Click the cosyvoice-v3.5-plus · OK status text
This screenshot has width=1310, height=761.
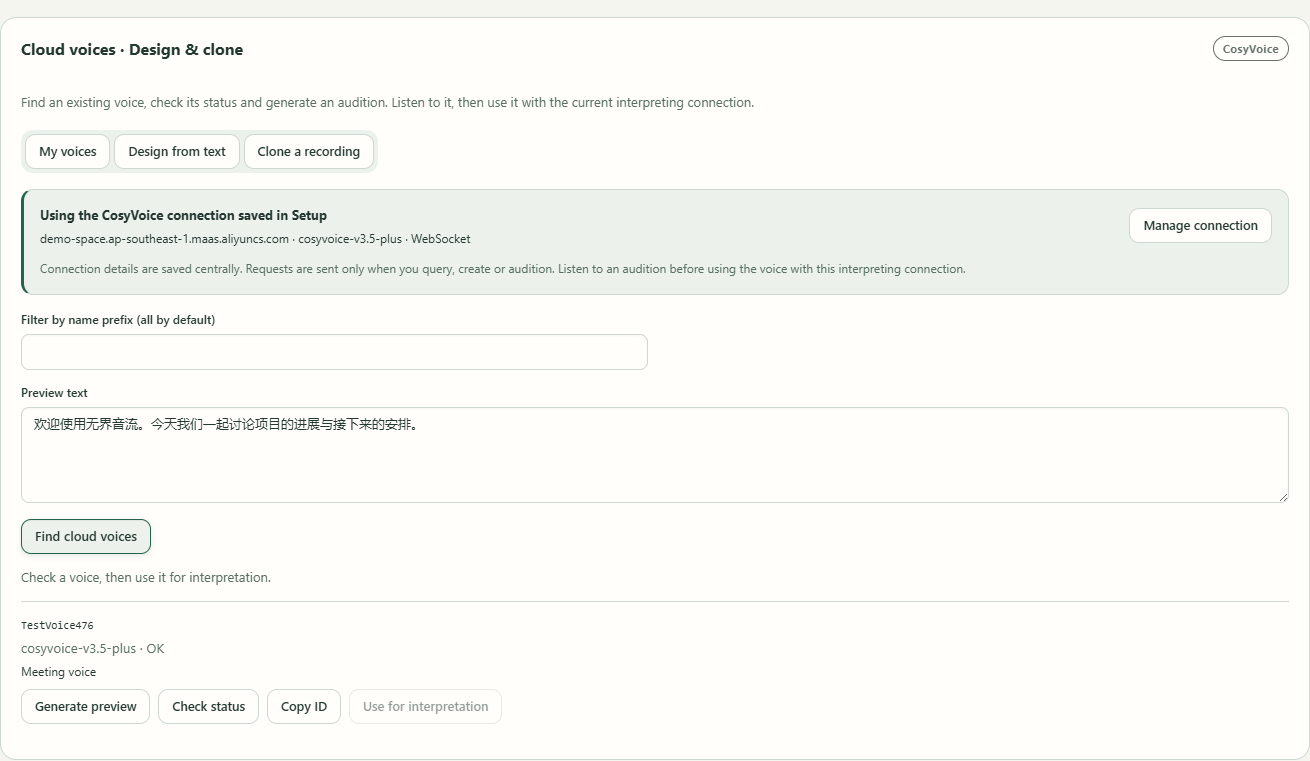coord(93,648)
